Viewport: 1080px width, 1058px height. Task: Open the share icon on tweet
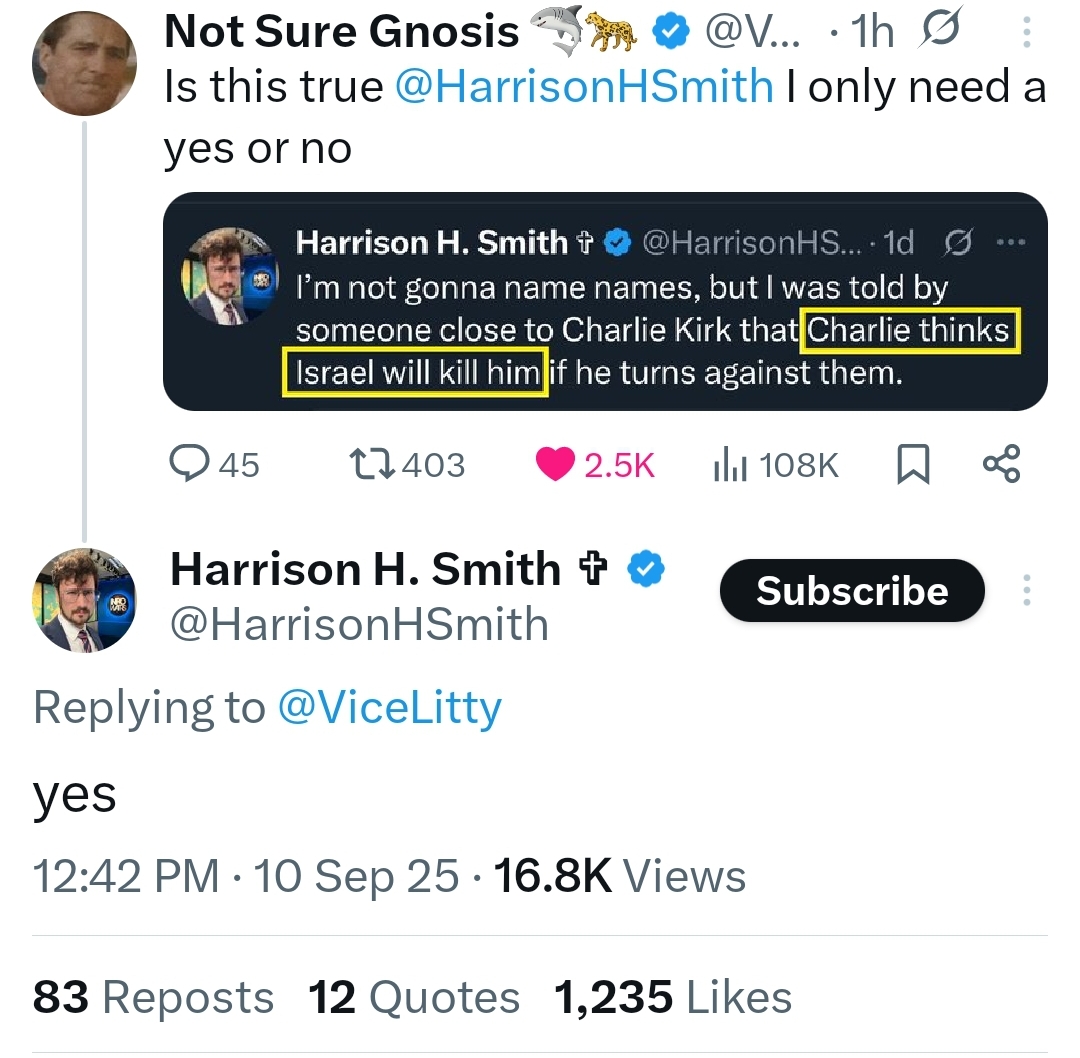pyautogui.click(x=1001, y=464)
